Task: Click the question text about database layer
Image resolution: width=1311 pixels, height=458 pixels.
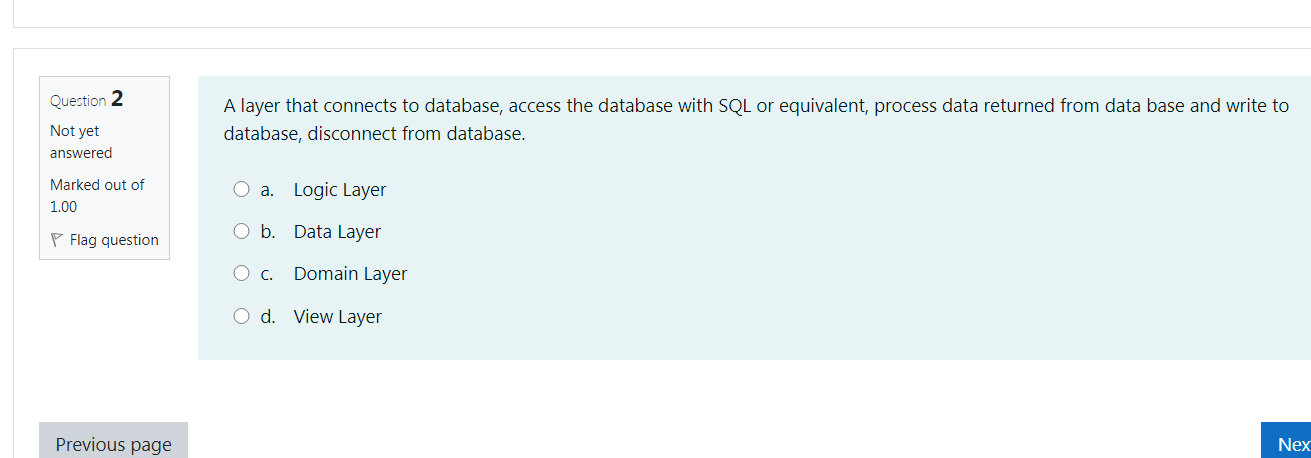Action: click(x=756, y=120)
